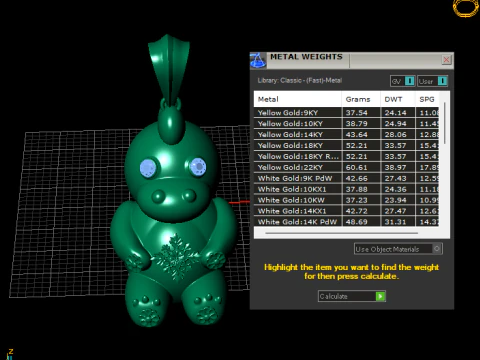Click the vertical scrollbar of metals table
Screen dimensions: 480x360
(445, 123)
